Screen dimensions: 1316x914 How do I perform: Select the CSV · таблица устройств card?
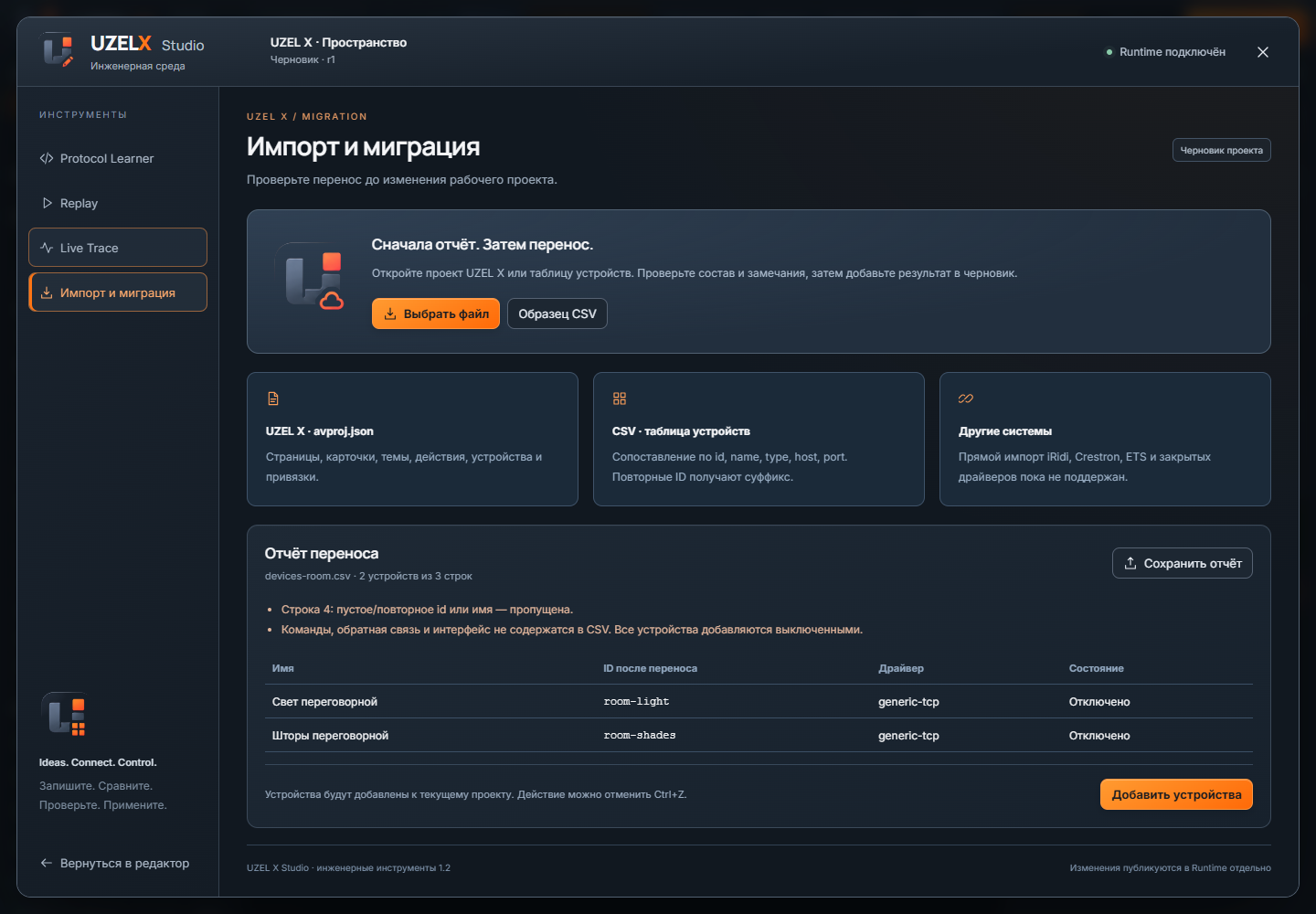[759, 439]
